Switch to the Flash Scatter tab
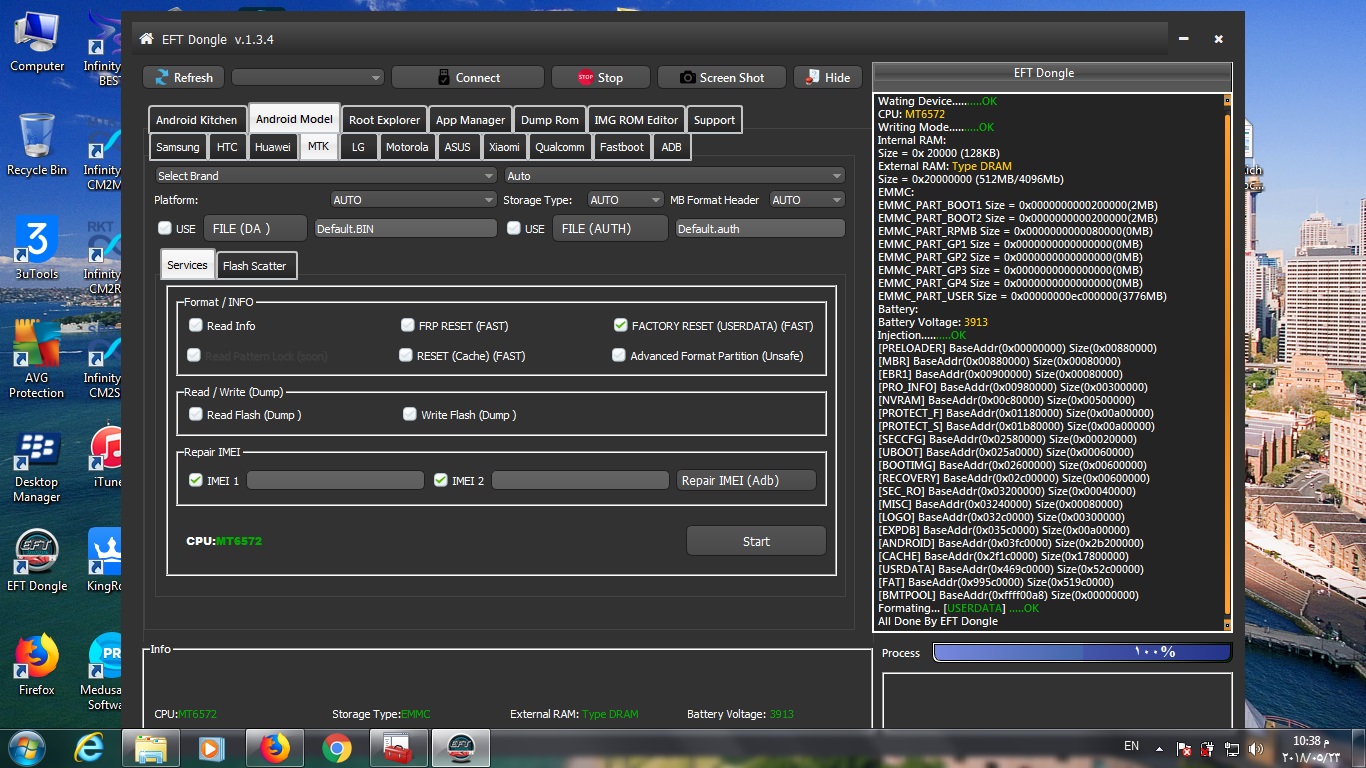This screenshot has width=1366, height=768. (255, 266)
